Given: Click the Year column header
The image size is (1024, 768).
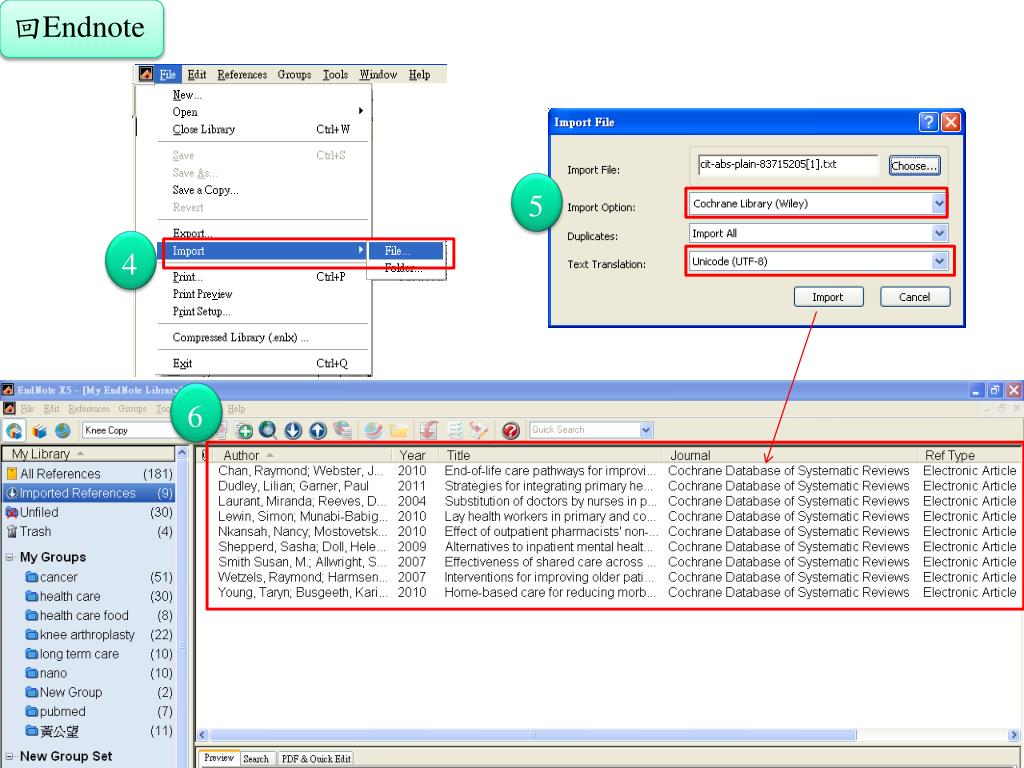Looking at the screenshot, I should tap(413, 455).
